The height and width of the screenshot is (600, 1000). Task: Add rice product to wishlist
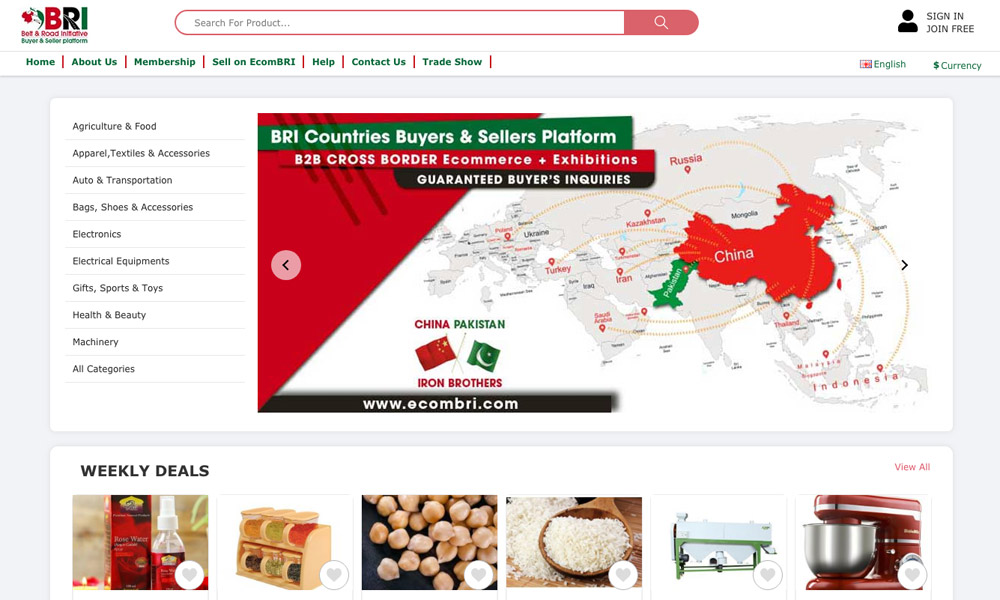(x=623, y=575)
